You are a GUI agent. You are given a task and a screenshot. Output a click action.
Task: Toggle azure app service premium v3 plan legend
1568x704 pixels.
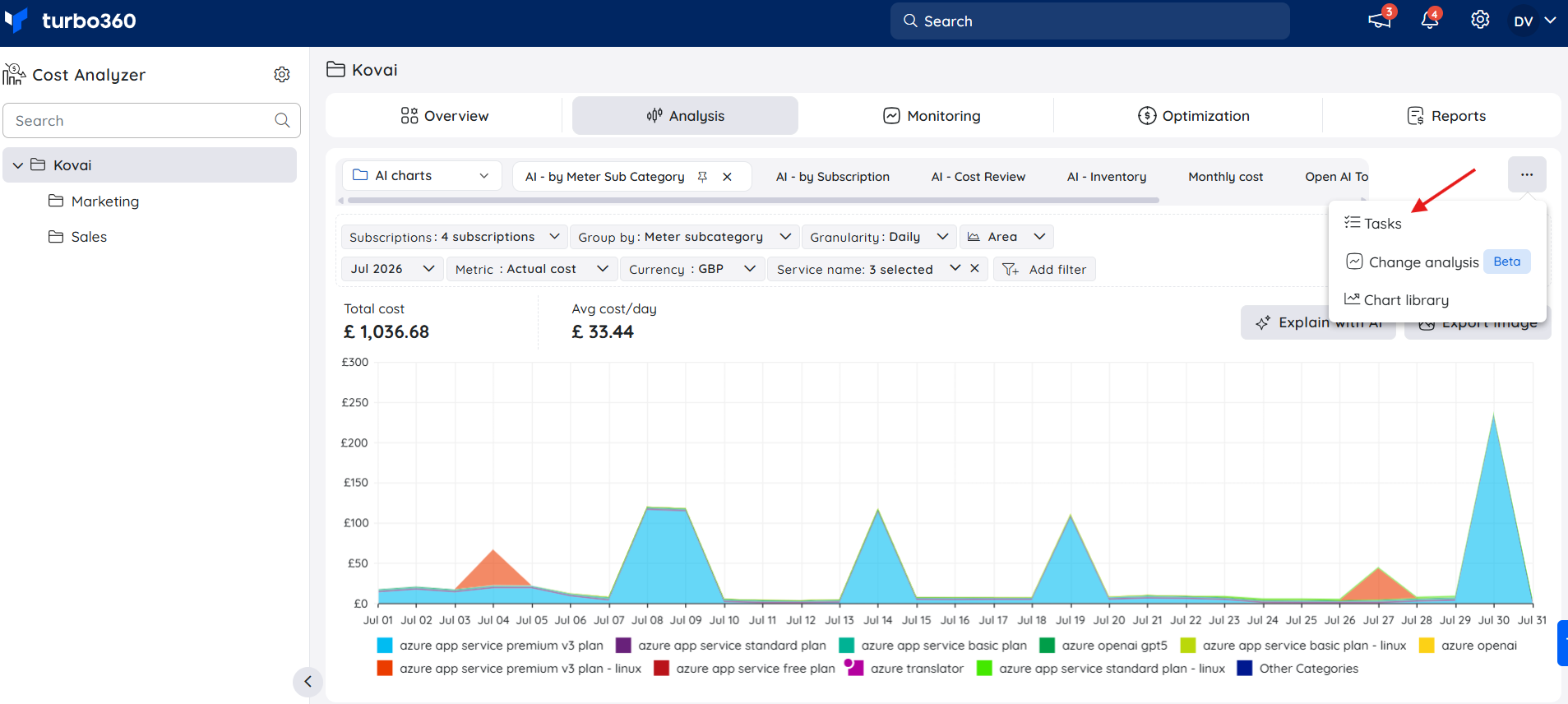490,646
